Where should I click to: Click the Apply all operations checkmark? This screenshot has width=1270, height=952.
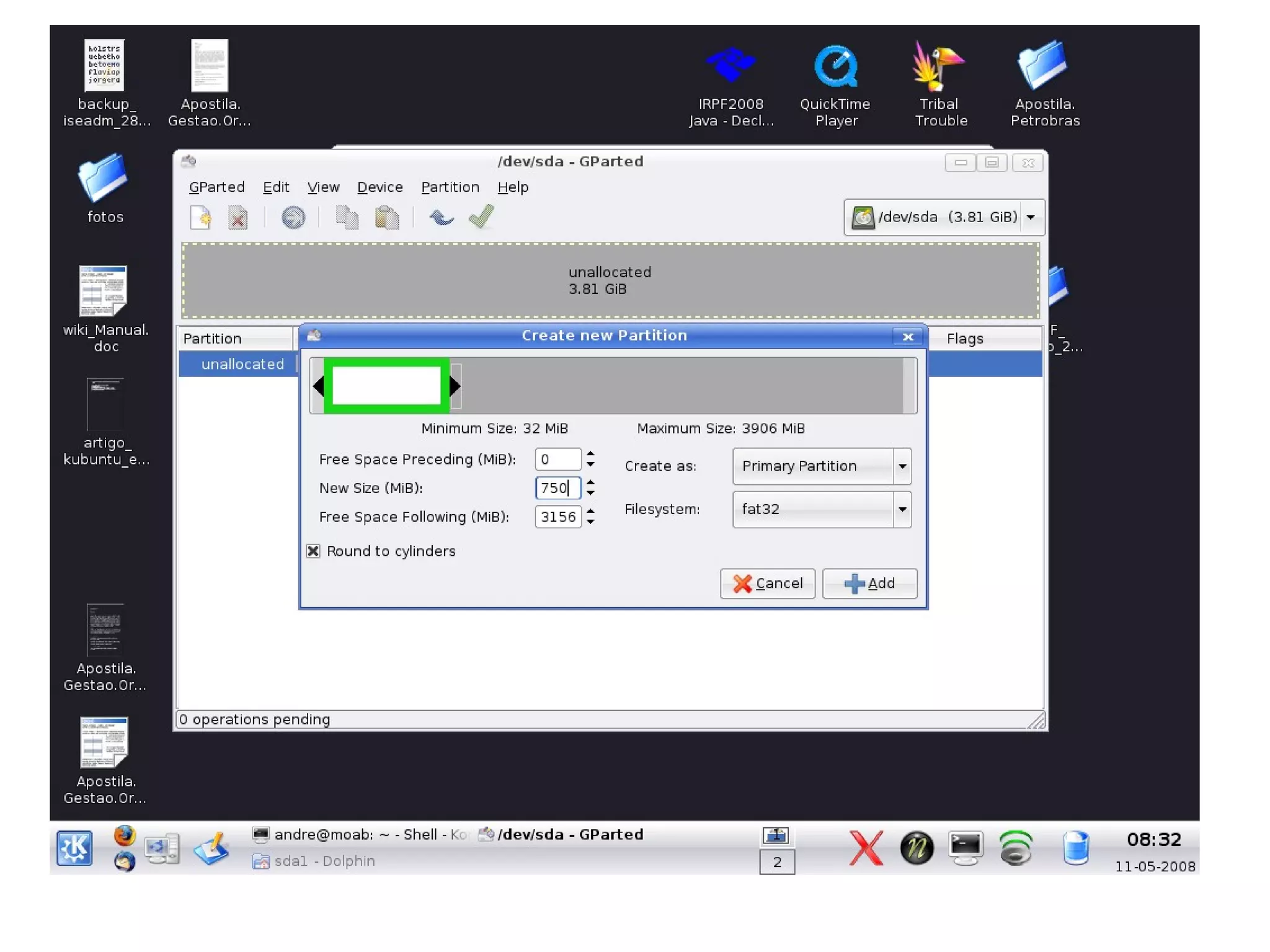tap(481, 216)
